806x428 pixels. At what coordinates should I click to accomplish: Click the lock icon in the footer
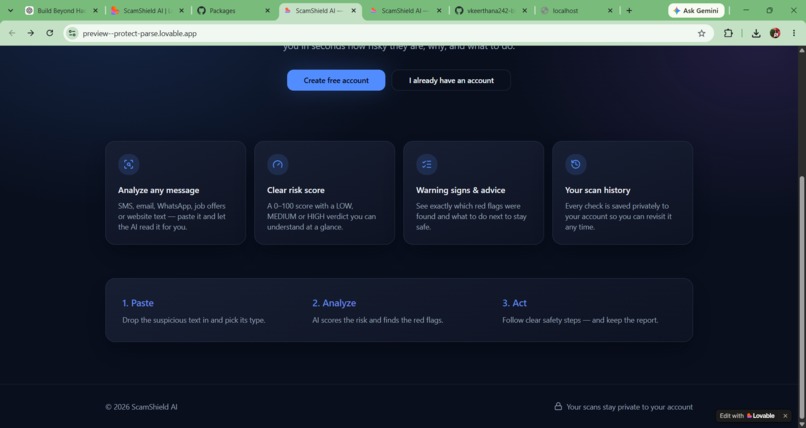558,406
